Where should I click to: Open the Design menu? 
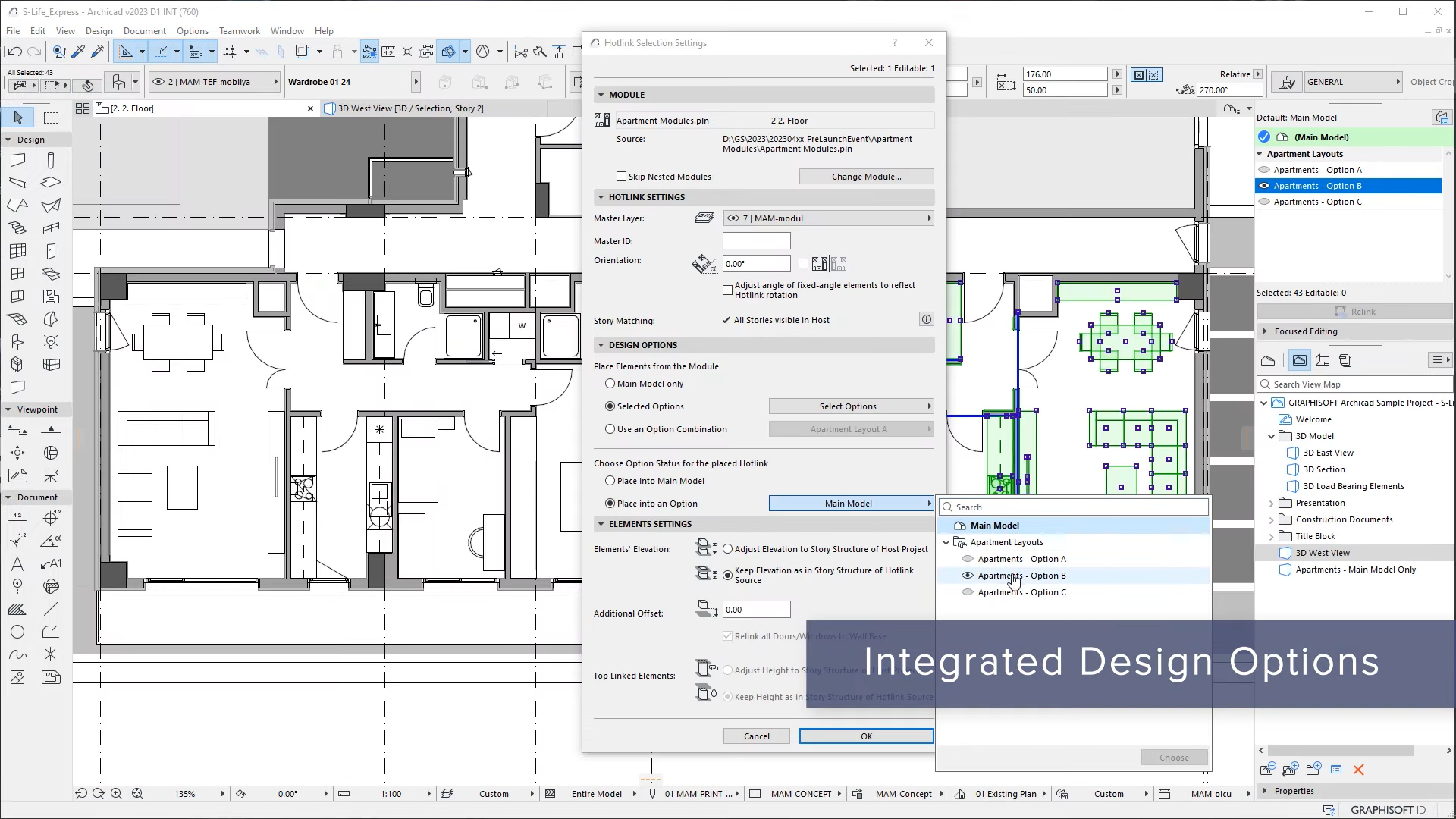coord(99,31)
